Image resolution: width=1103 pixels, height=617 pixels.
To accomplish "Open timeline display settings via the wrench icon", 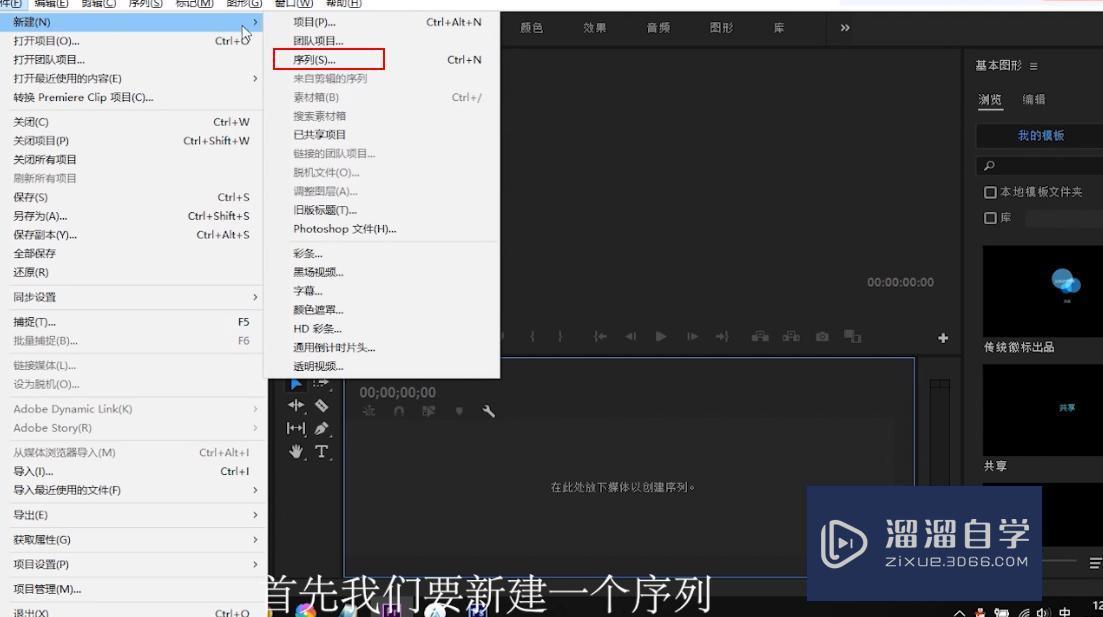I will coord(489,410).
